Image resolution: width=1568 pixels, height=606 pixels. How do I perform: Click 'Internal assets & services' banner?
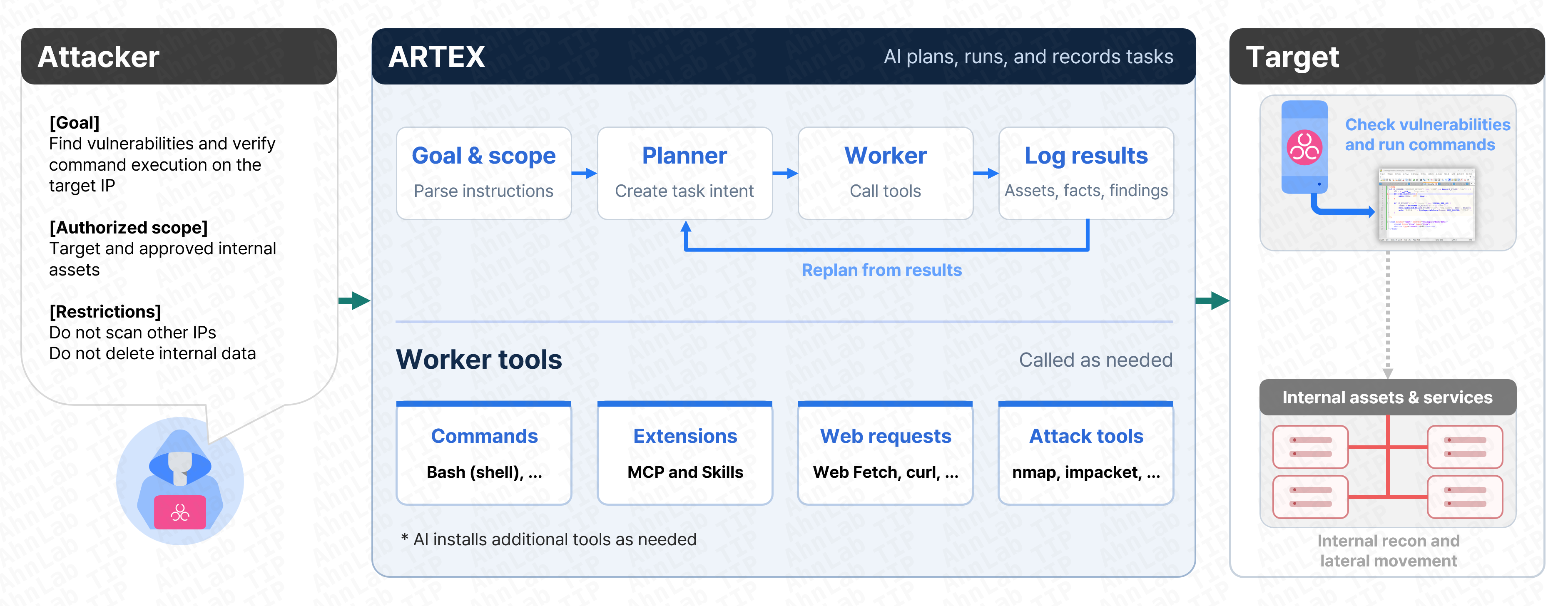point(1387,397)
